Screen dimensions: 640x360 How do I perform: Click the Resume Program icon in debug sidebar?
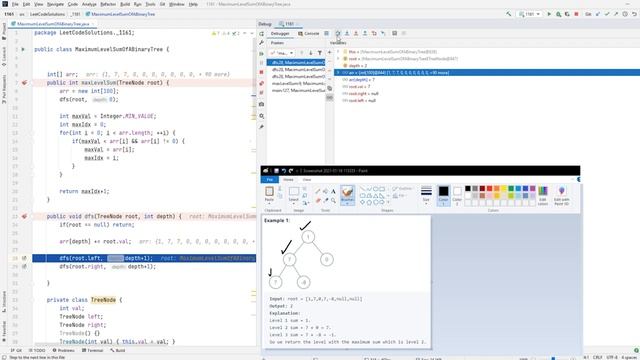(x=262, y=53)
